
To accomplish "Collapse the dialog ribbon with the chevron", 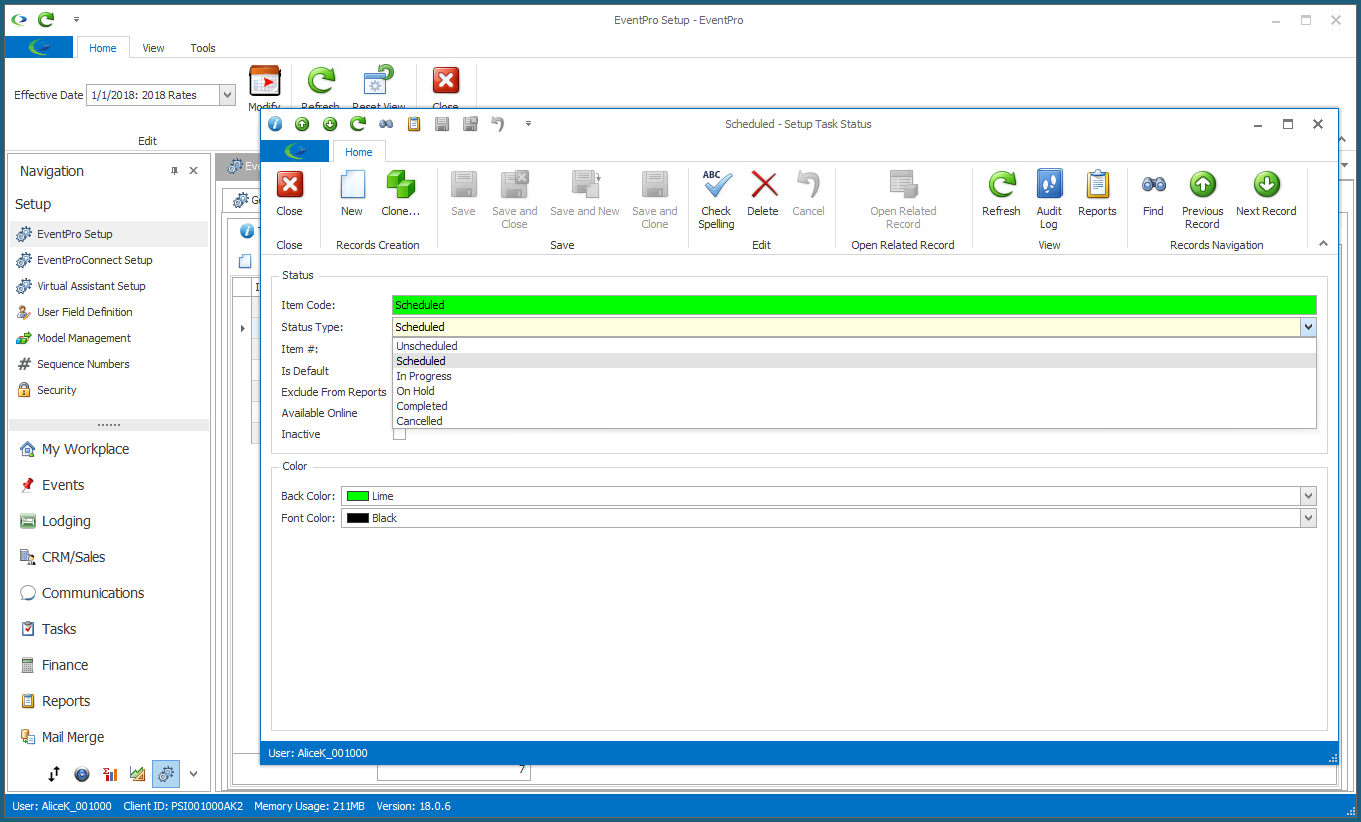I will 1323,243.
